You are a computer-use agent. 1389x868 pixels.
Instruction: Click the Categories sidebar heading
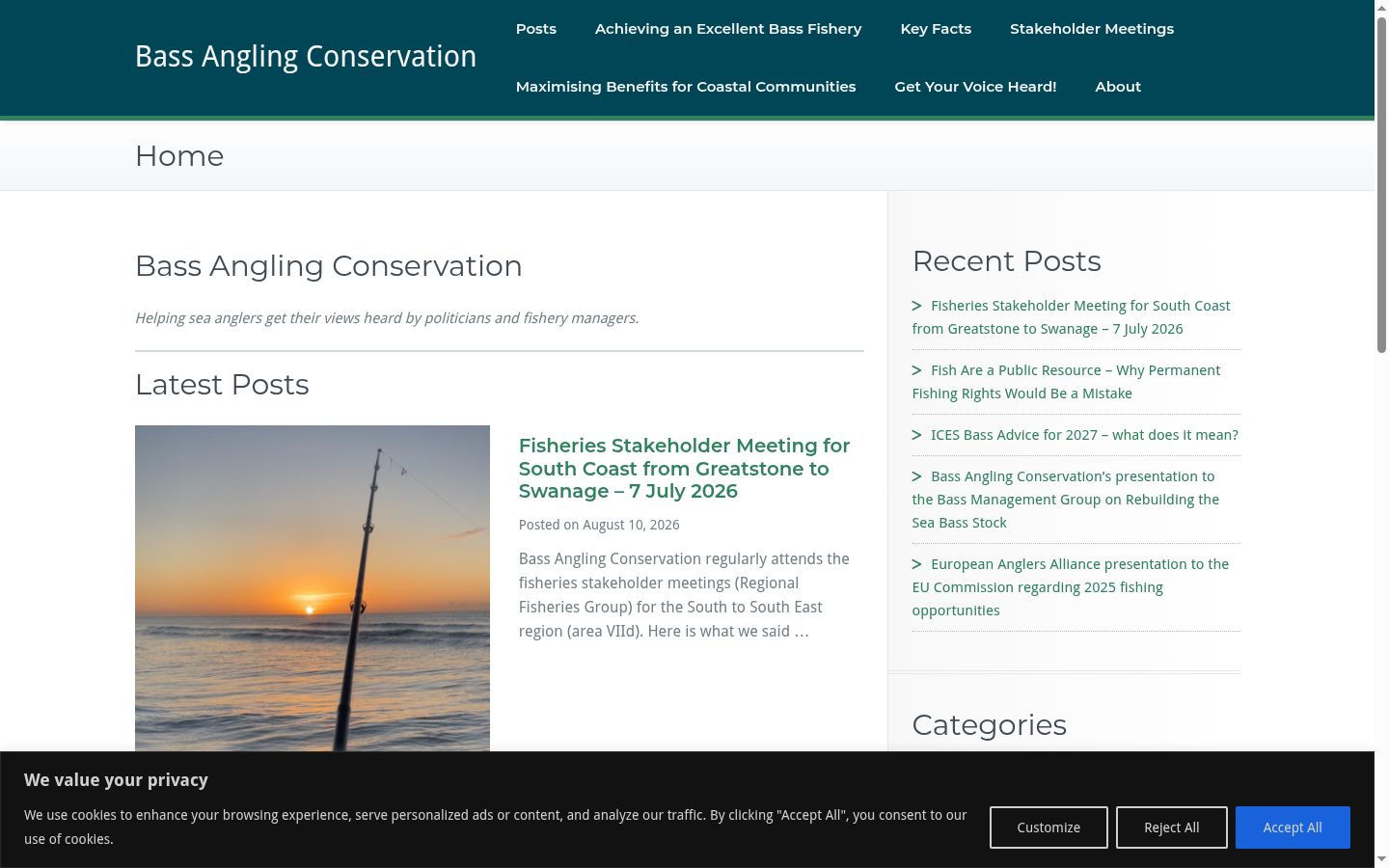989,725
